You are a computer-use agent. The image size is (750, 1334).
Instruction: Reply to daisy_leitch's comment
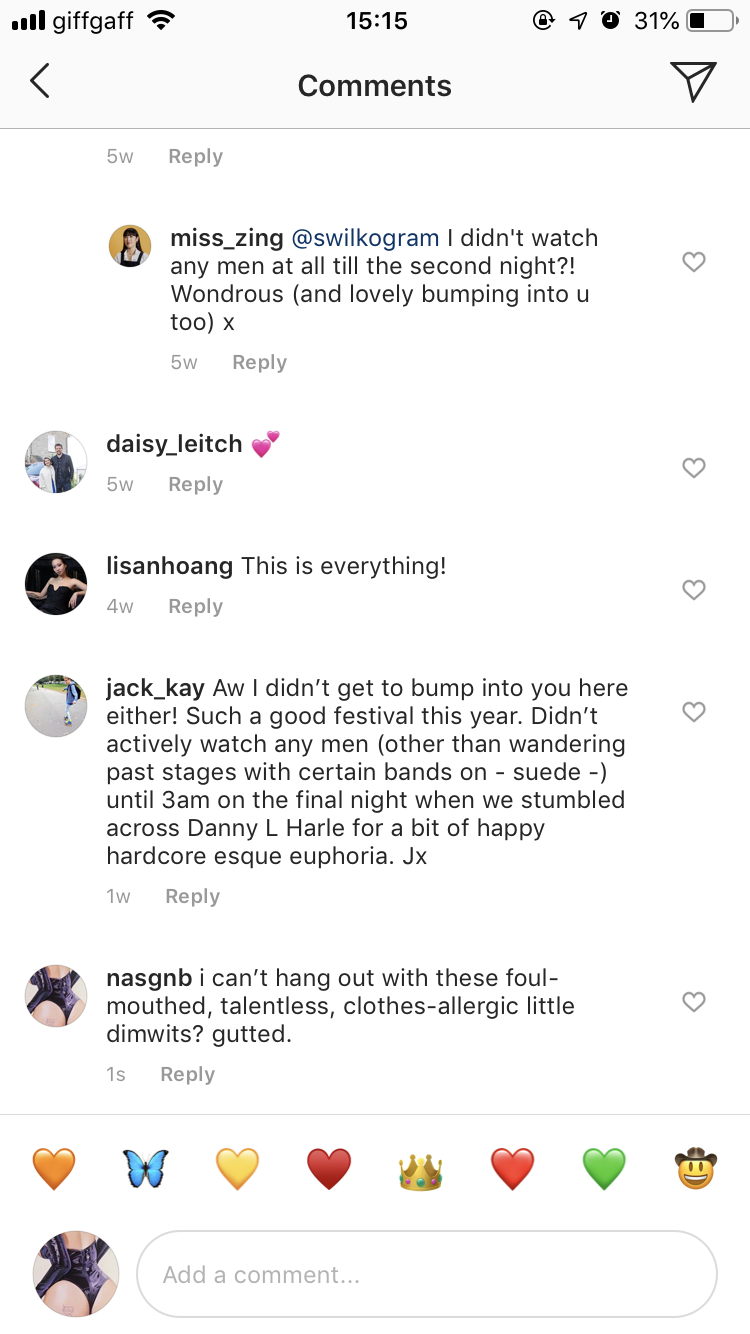point(195,484)
